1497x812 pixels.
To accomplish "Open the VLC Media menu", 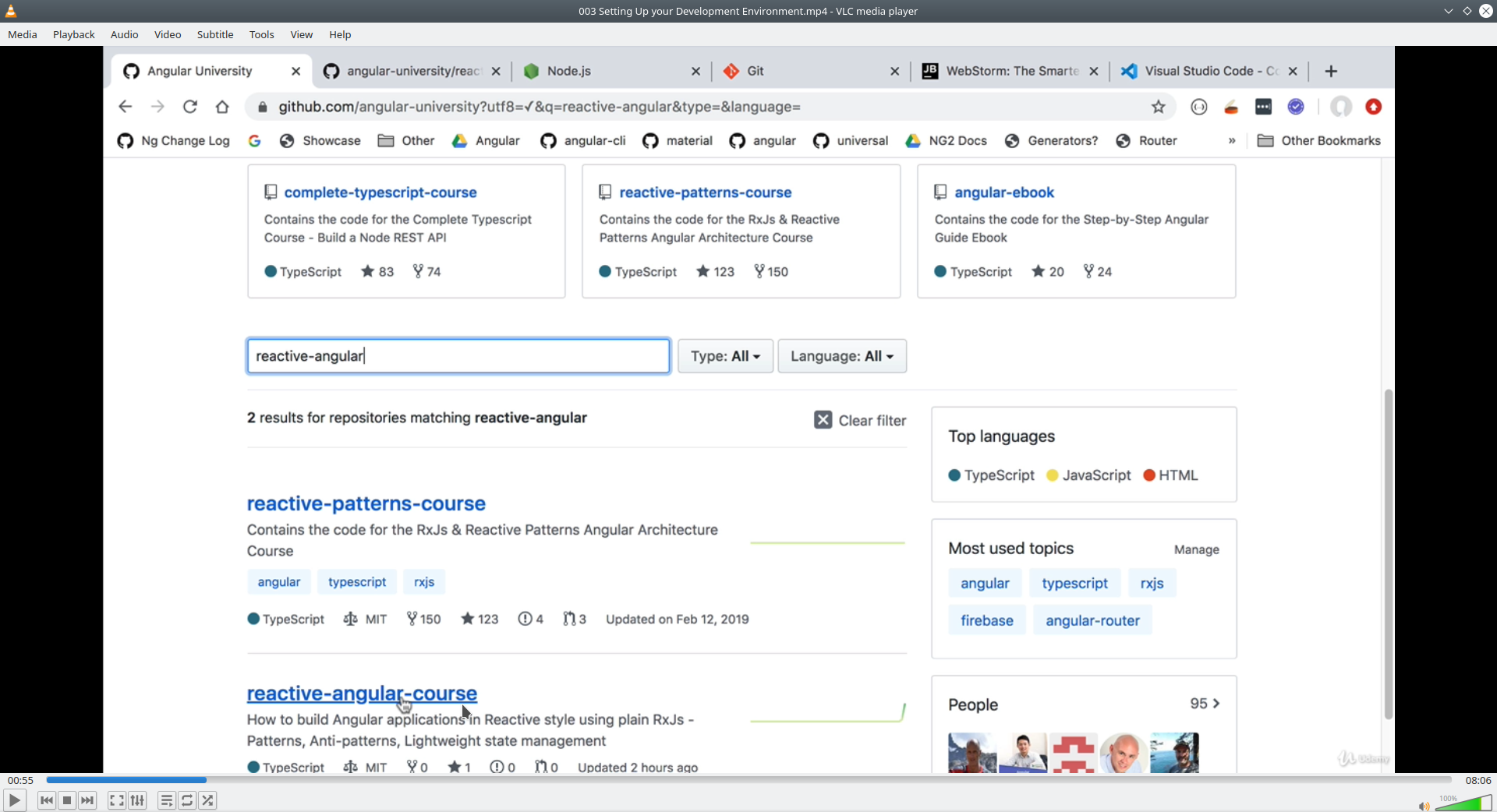I will click(23, 34).
